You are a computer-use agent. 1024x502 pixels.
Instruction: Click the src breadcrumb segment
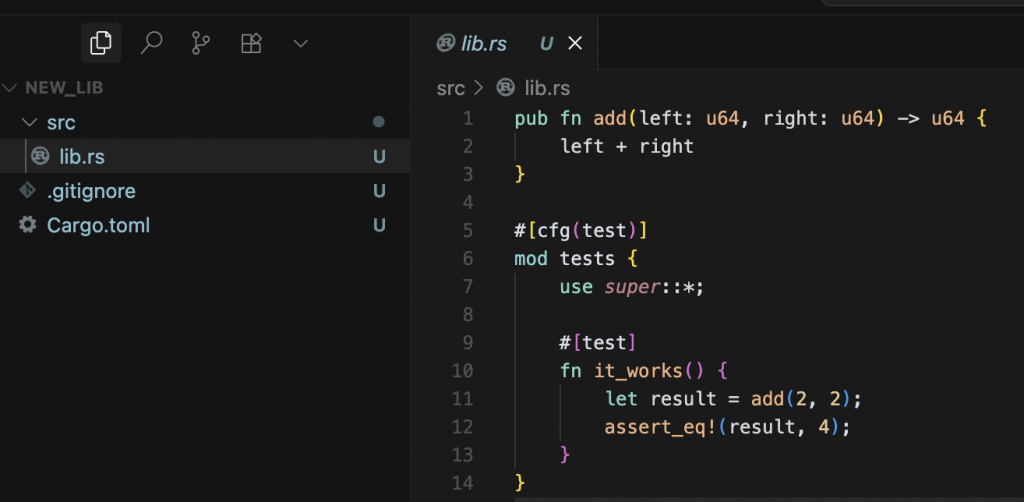pos(451,88)
